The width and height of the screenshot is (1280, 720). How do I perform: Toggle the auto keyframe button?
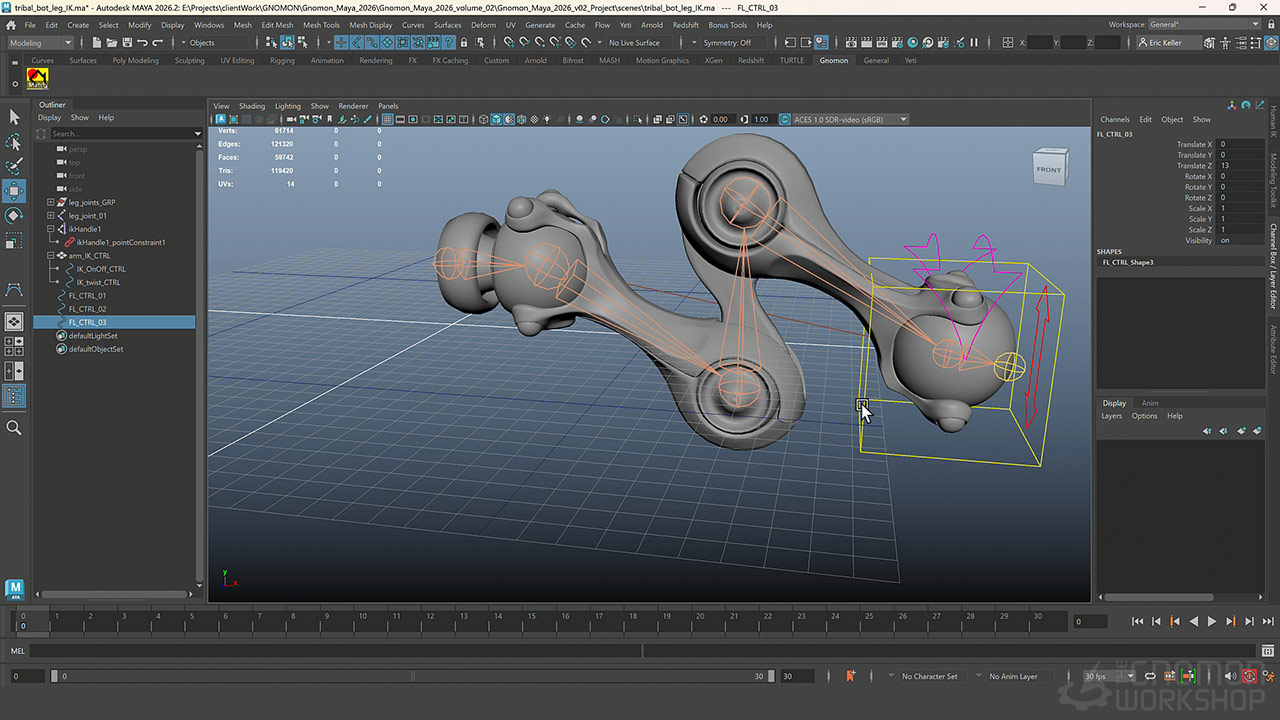(1249, 677)
